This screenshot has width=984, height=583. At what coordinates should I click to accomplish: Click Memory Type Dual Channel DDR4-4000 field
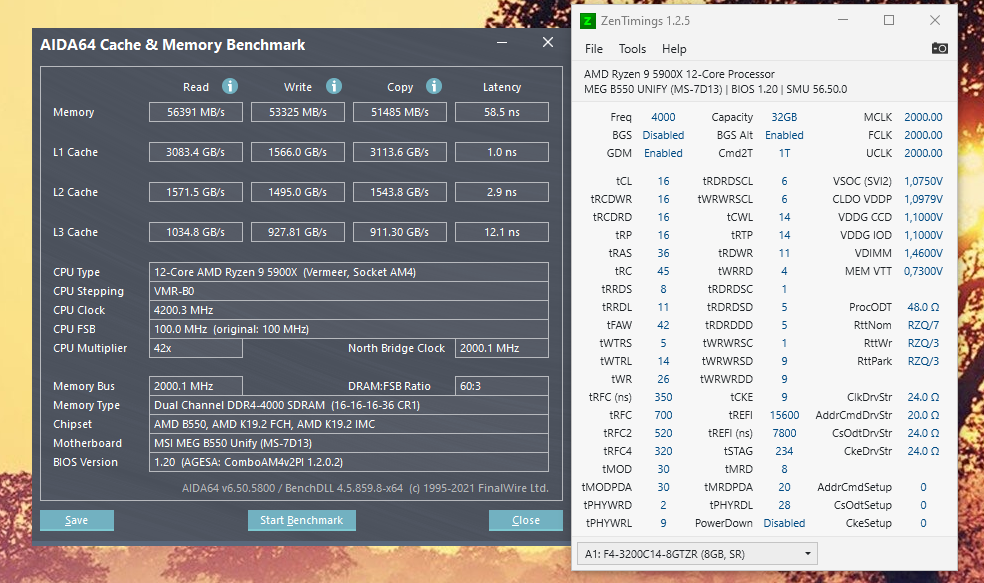click(x=349, y=405)
